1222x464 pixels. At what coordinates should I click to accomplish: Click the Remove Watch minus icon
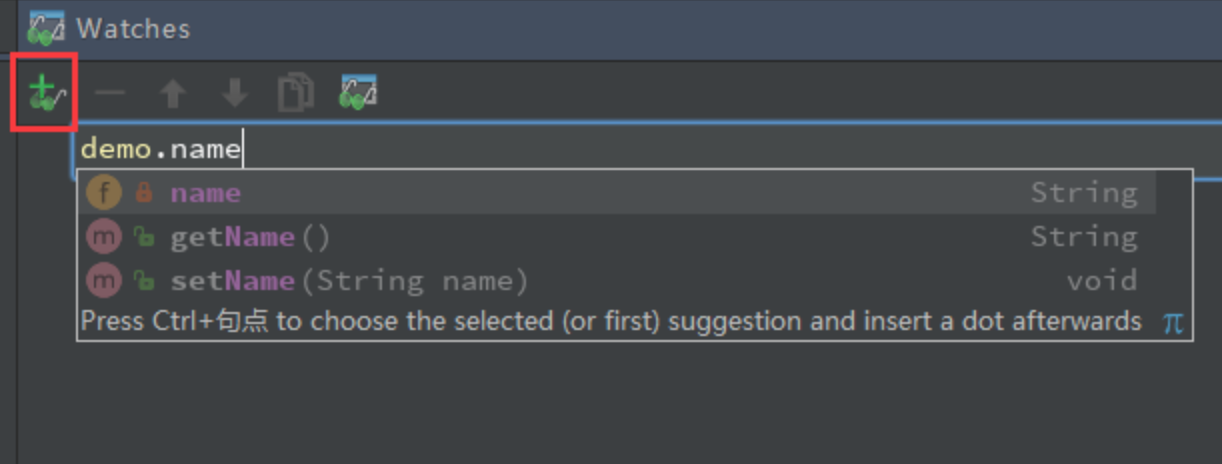click(109, 94)
